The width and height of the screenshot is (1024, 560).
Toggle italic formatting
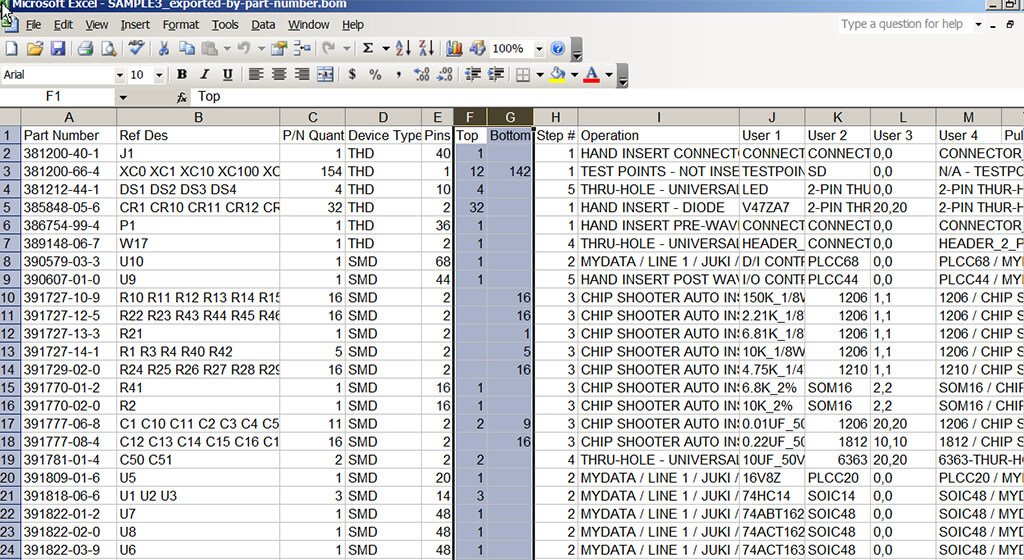click(205, 74)
